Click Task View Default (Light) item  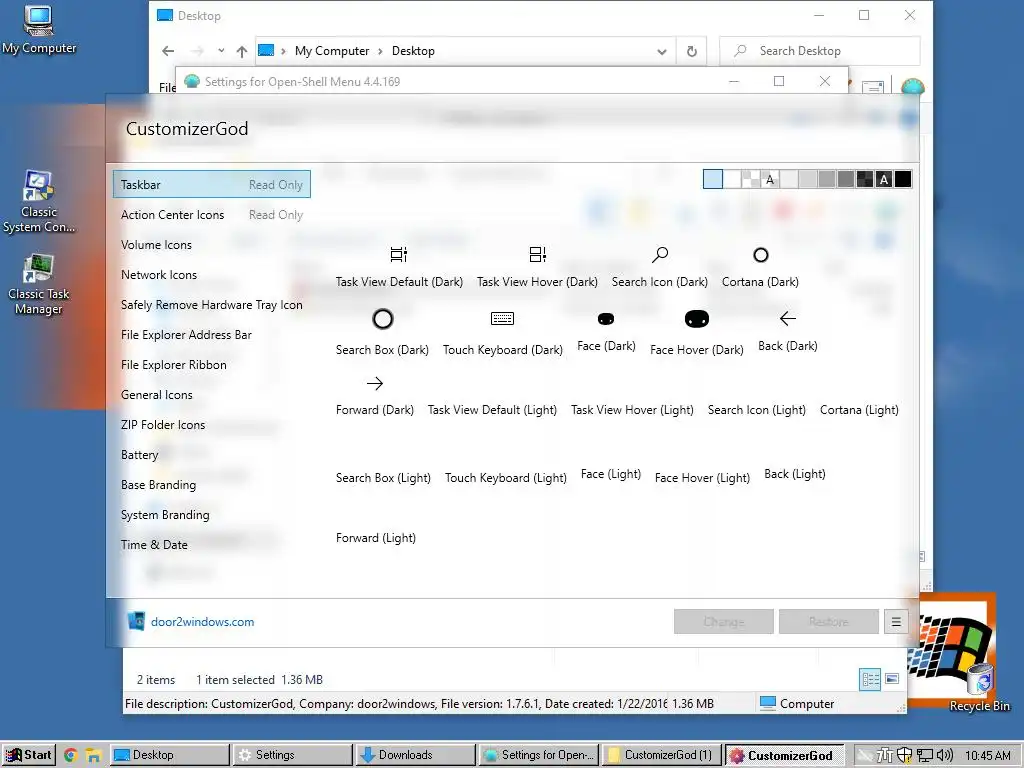pos(492,409)
